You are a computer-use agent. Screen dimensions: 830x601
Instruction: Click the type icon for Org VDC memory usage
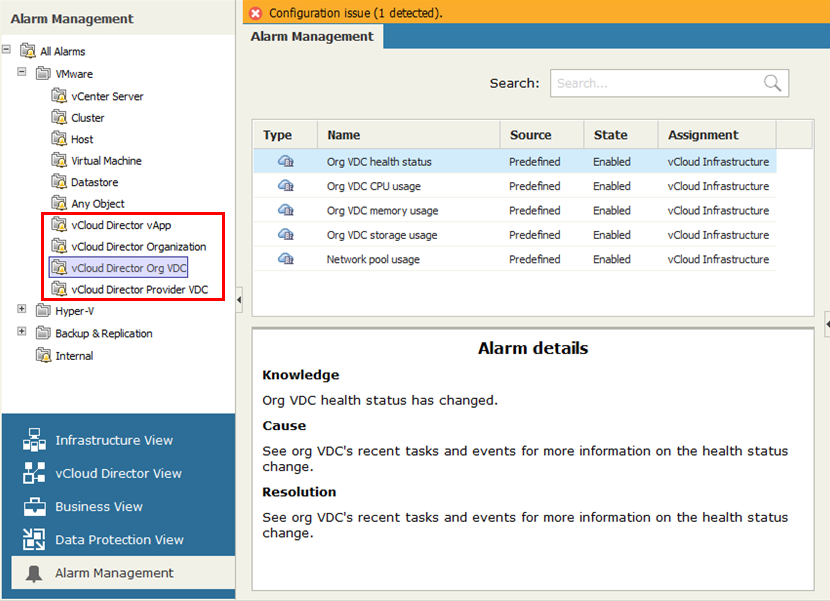point(286,210)
